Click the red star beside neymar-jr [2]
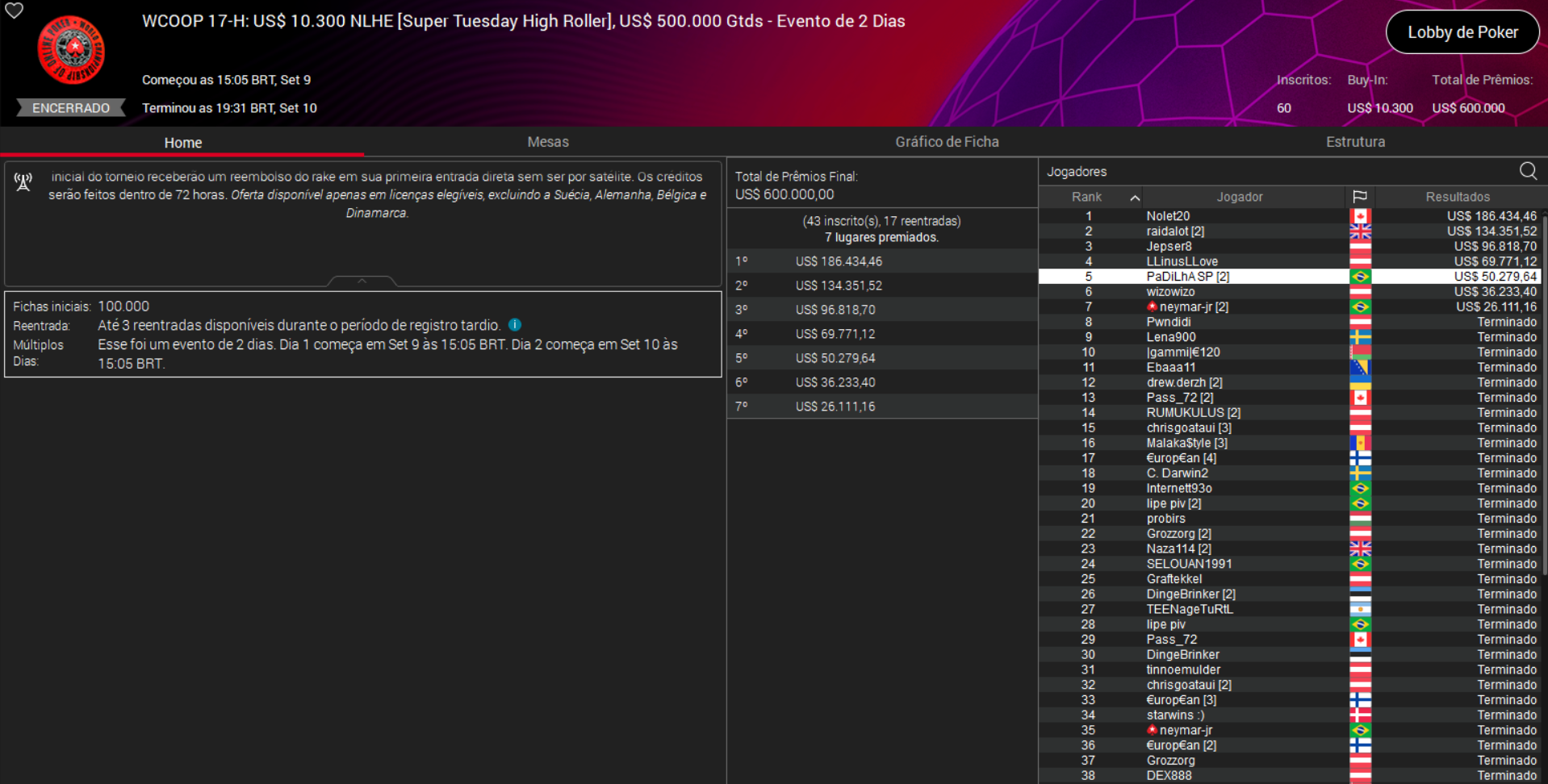 (x=1152, y=307)
